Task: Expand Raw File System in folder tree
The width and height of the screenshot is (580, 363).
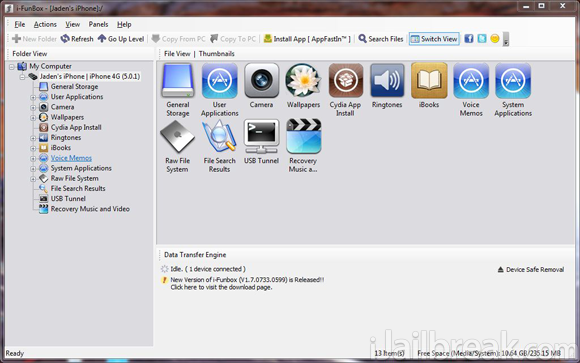Action: click(x=33, y=179)
